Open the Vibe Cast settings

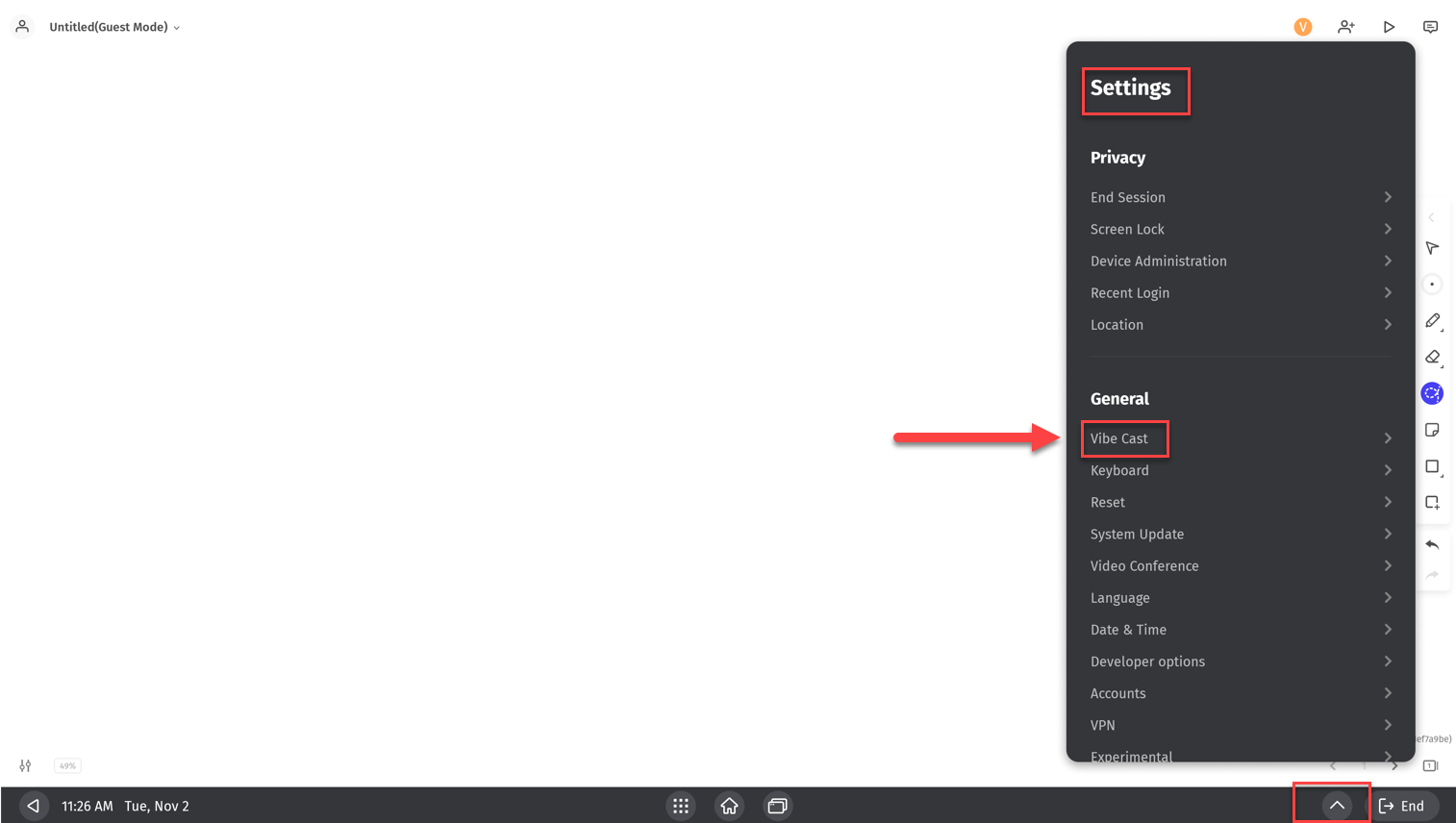[x=1119, y=438]
